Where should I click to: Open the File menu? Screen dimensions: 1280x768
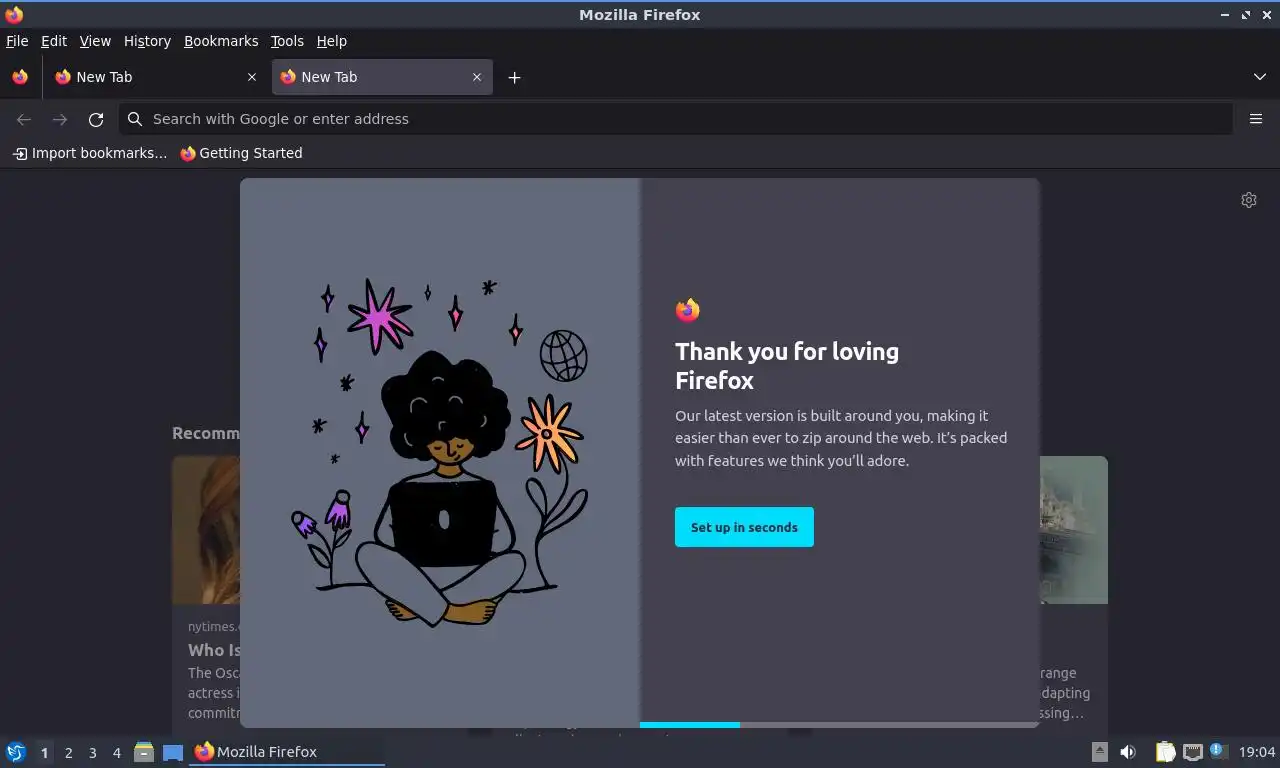tap(17, 41)
